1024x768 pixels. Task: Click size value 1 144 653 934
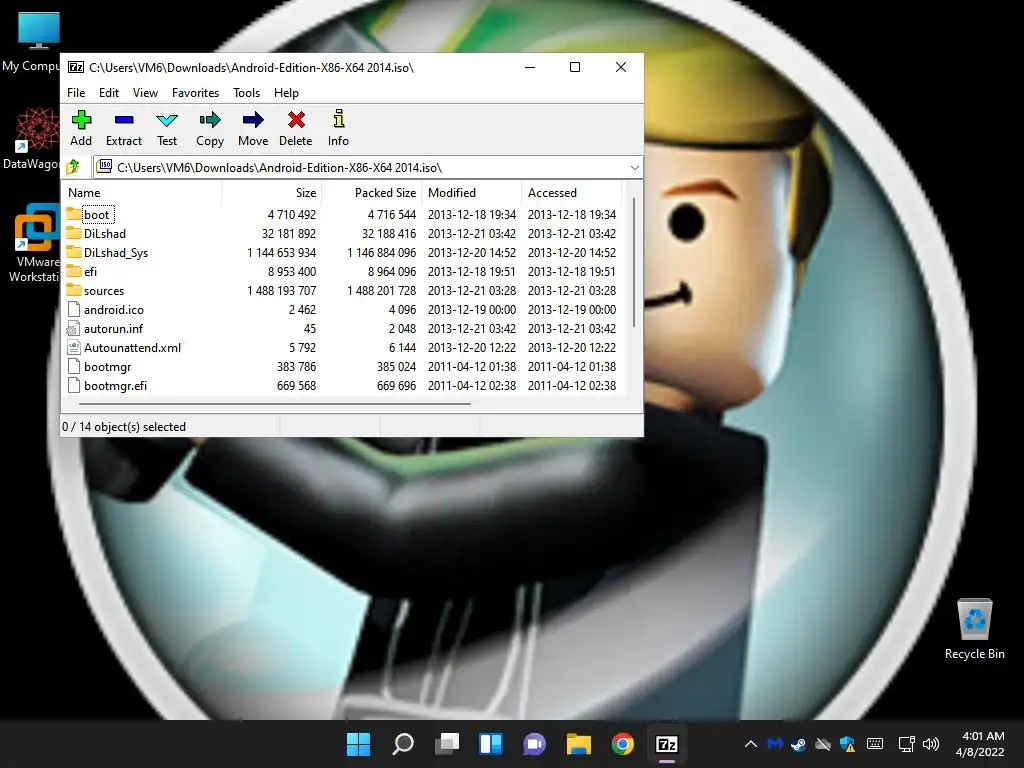(x=281, y=252)
